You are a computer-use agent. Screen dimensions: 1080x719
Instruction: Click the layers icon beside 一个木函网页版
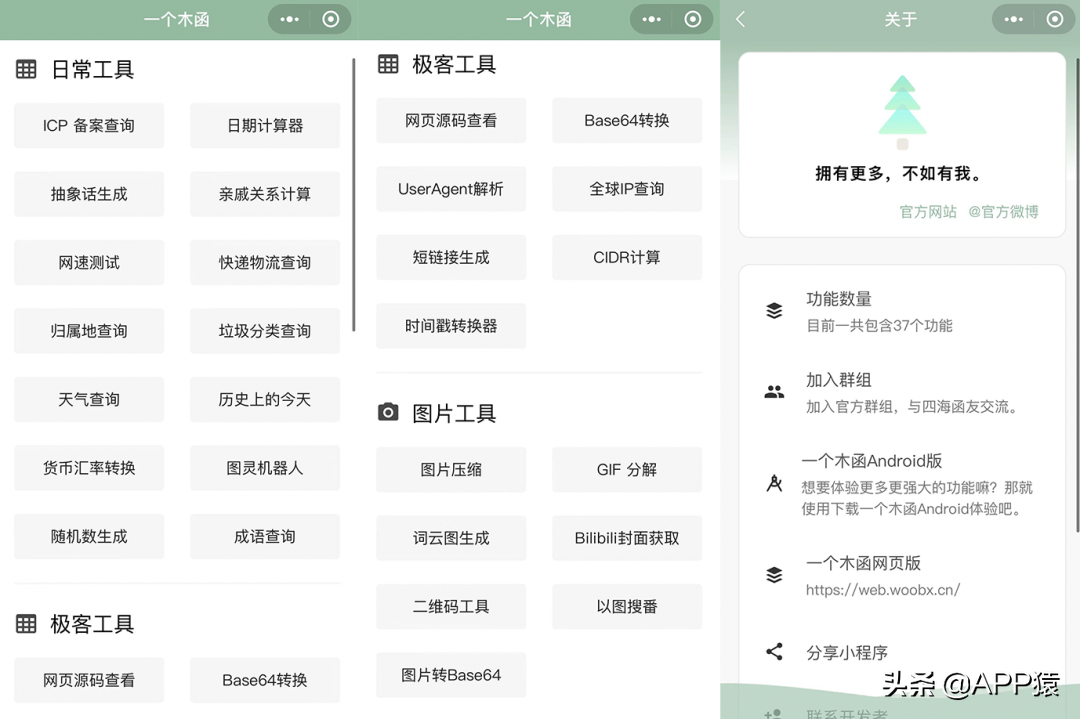[774, 571]
